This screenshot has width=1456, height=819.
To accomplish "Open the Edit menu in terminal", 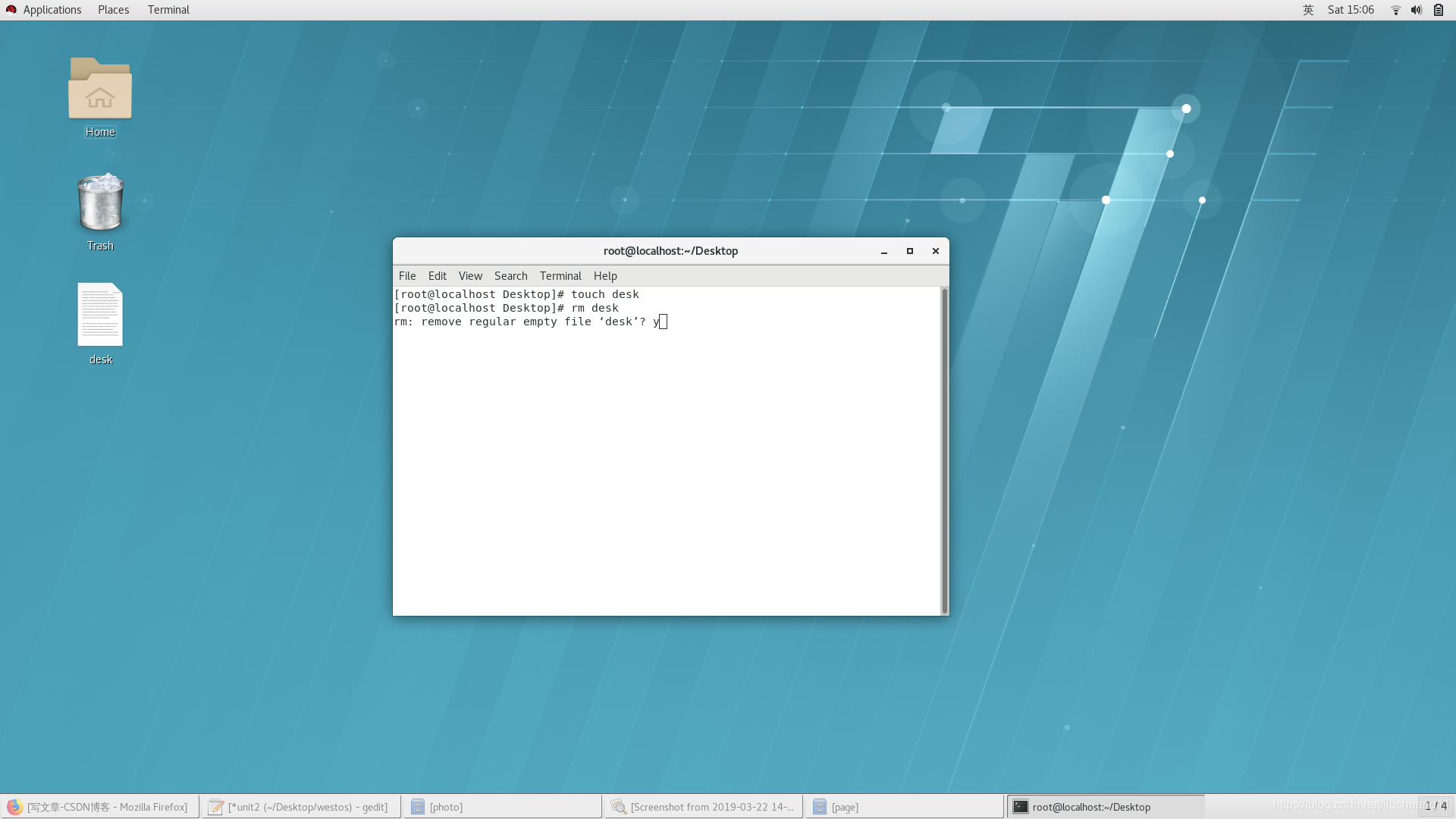I will (438, 276).
